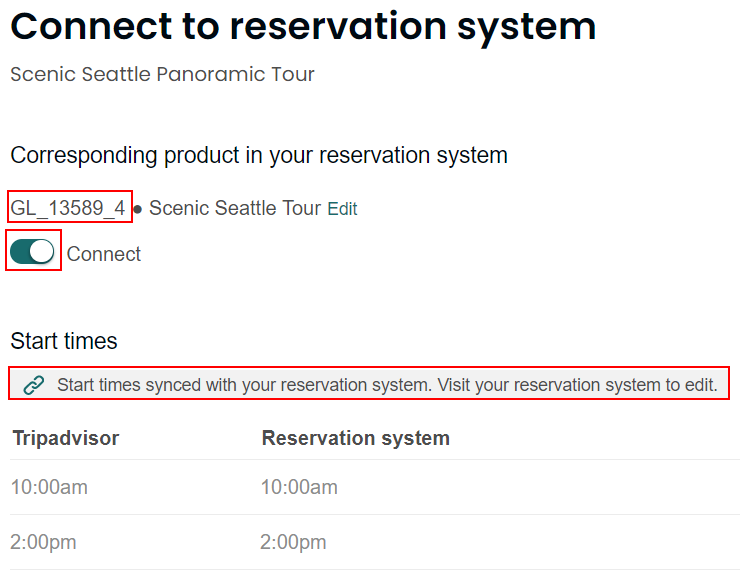
Task: Click the Tripadvisor 2:00pm start time
Action: [x=43, y=542]
